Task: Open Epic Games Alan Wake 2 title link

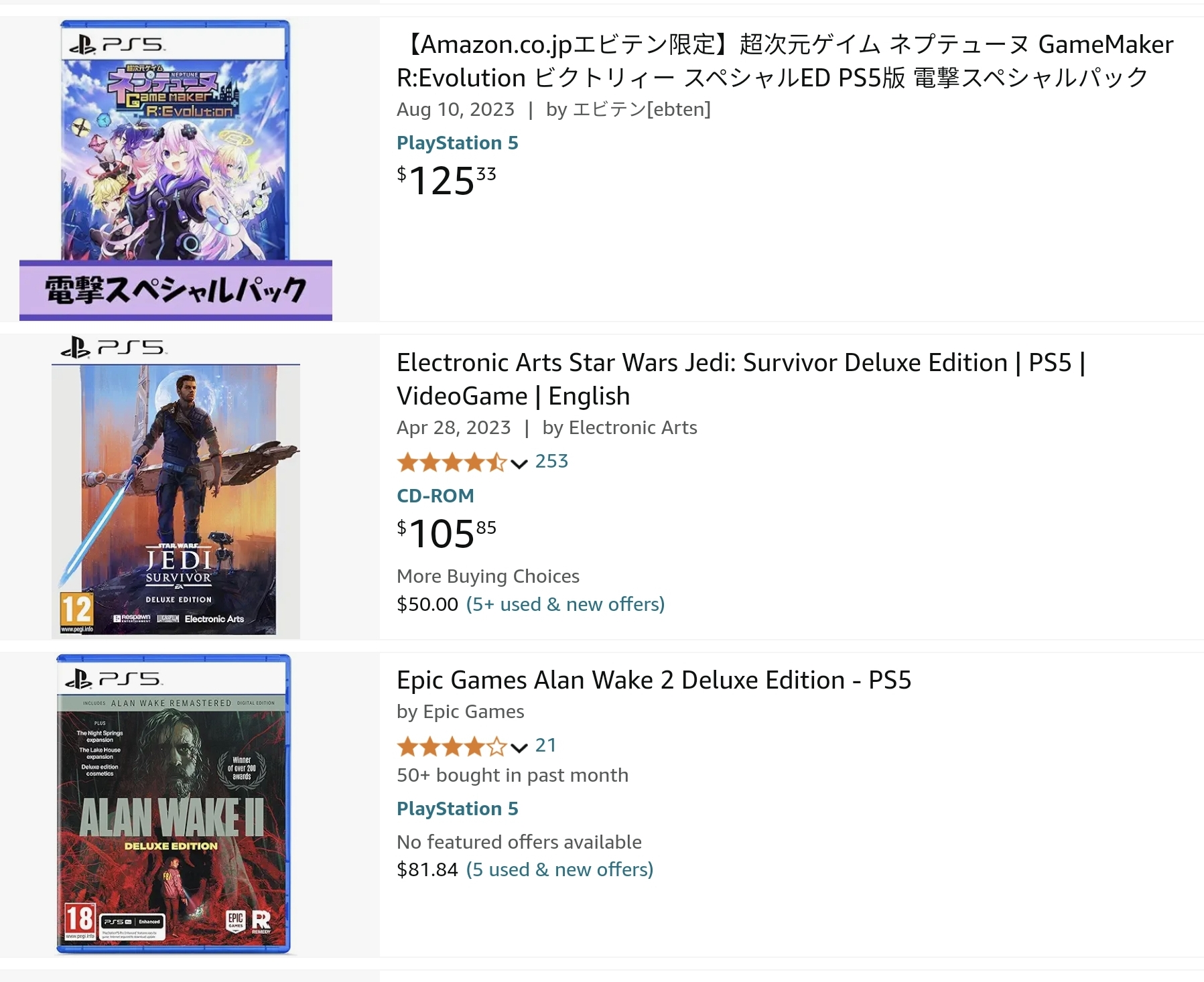Action: pyautogui.click(x=653, y=680)
